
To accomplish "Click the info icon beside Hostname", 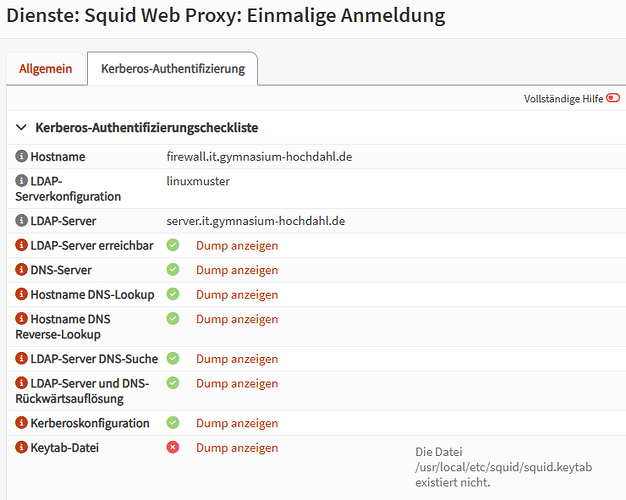I will click(22, 156).
